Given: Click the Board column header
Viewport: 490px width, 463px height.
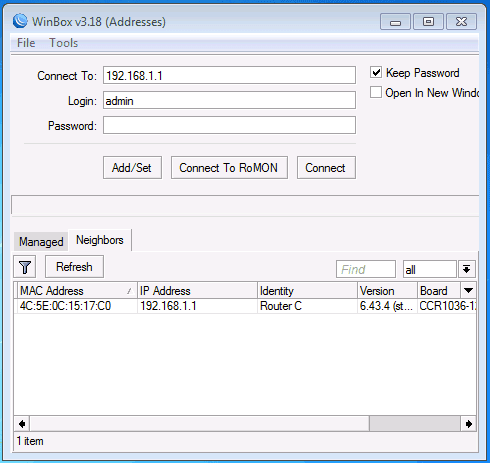Looking at the screenshot, I should click(439, 290).
